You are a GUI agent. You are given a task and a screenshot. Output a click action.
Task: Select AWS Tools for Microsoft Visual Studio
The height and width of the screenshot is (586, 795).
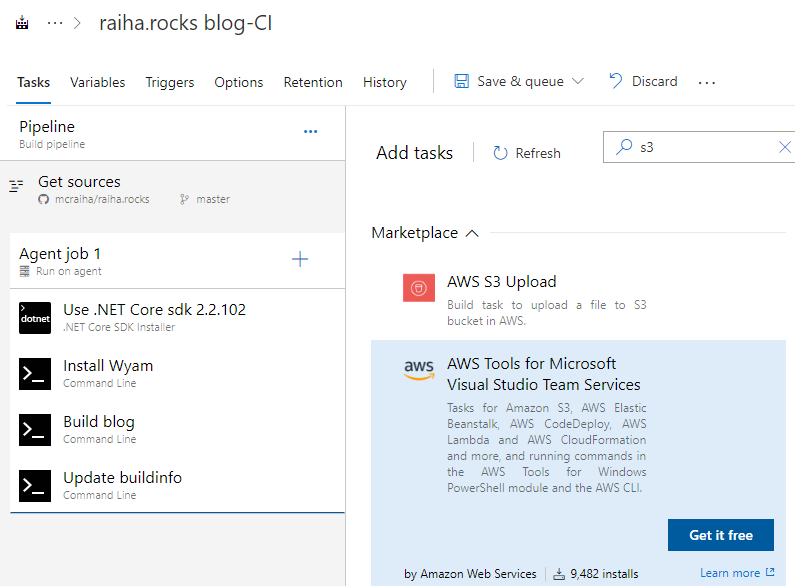[x=579, y=463]
